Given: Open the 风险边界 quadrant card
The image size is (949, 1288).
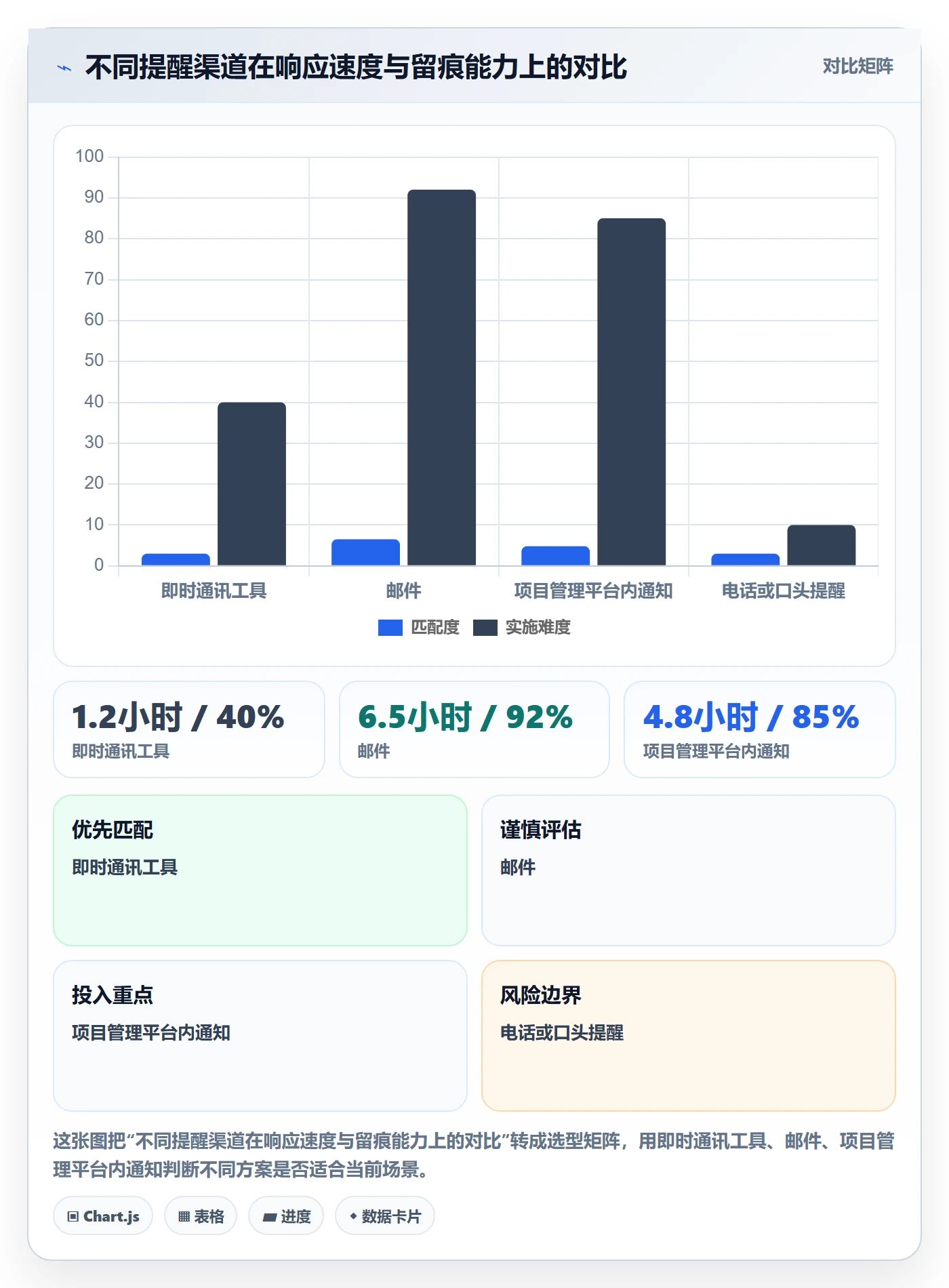Looking at the screenshot, I should (x=689, y=1036).
